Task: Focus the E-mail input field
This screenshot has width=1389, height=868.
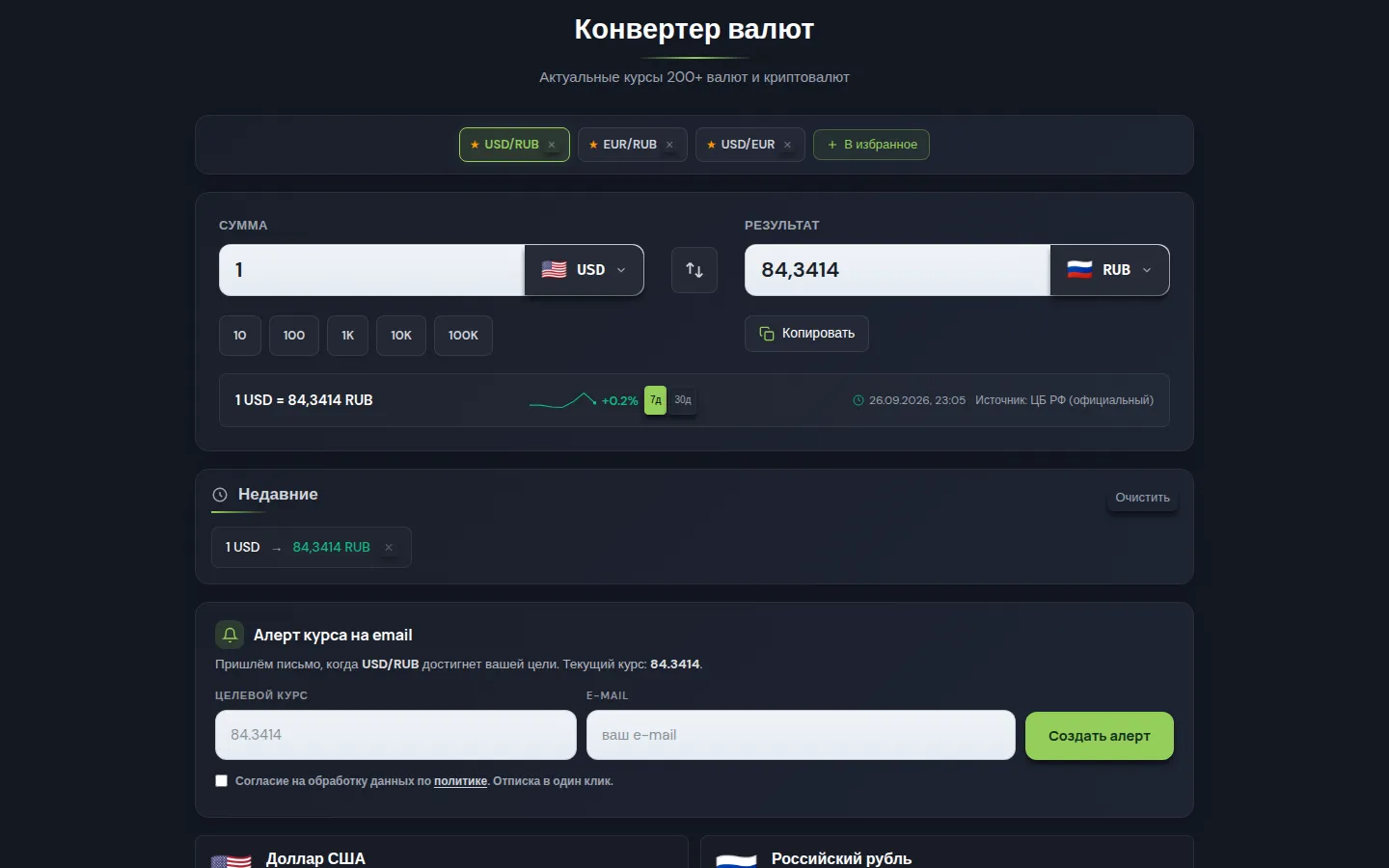Action: point(801,735)
